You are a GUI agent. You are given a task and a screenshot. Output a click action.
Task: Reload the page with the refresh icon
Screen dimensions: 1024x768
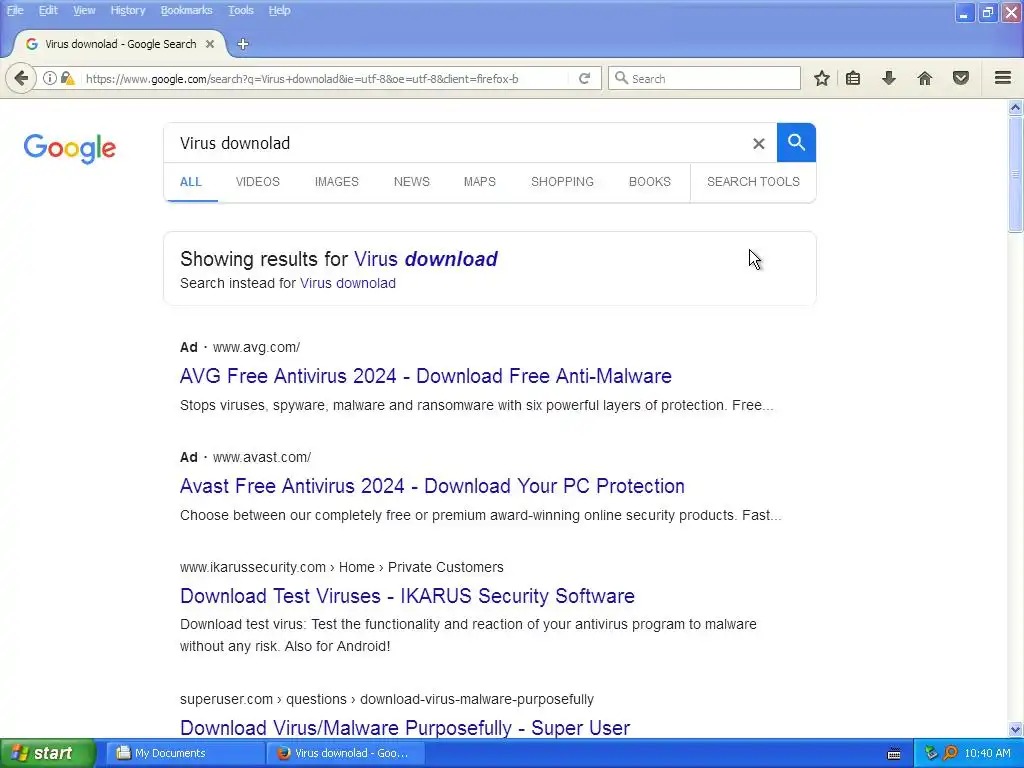[584, 78]
